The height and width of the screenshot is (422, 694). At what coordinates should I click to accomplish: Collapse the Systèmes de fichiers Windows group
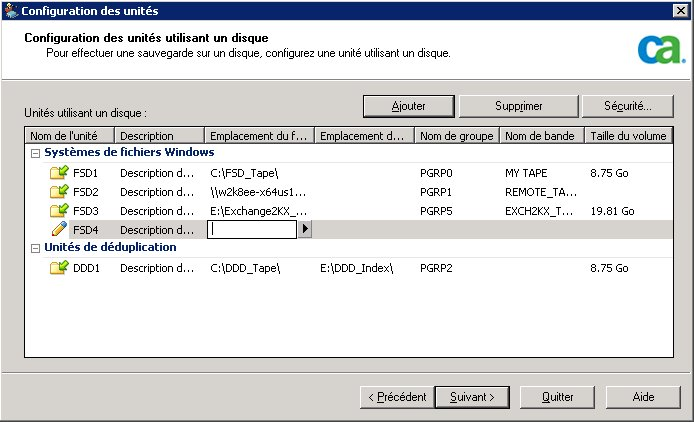point(36,153)
